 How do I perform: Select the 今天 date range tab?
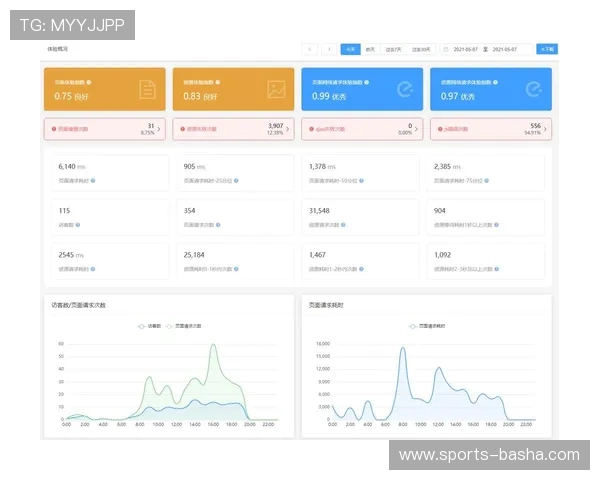tap(350, 48)
